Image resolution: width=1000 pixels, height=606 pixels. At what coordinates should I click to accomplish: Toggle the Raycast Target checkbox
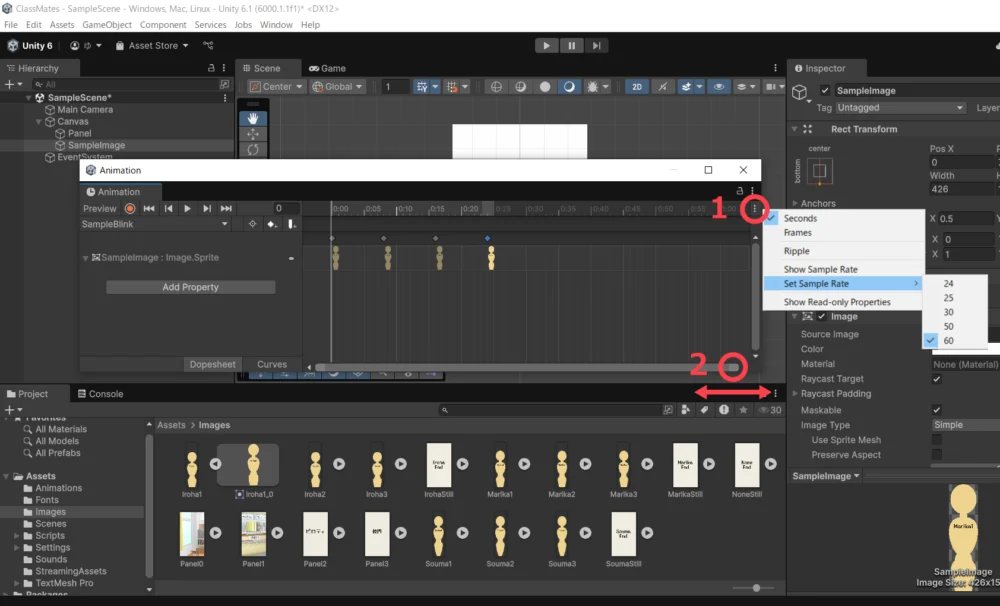[x=937, y=379]
